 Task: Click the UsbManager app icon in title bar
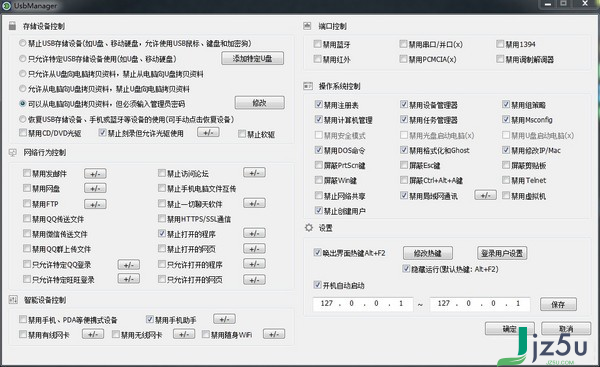click(x=7, y=6)
